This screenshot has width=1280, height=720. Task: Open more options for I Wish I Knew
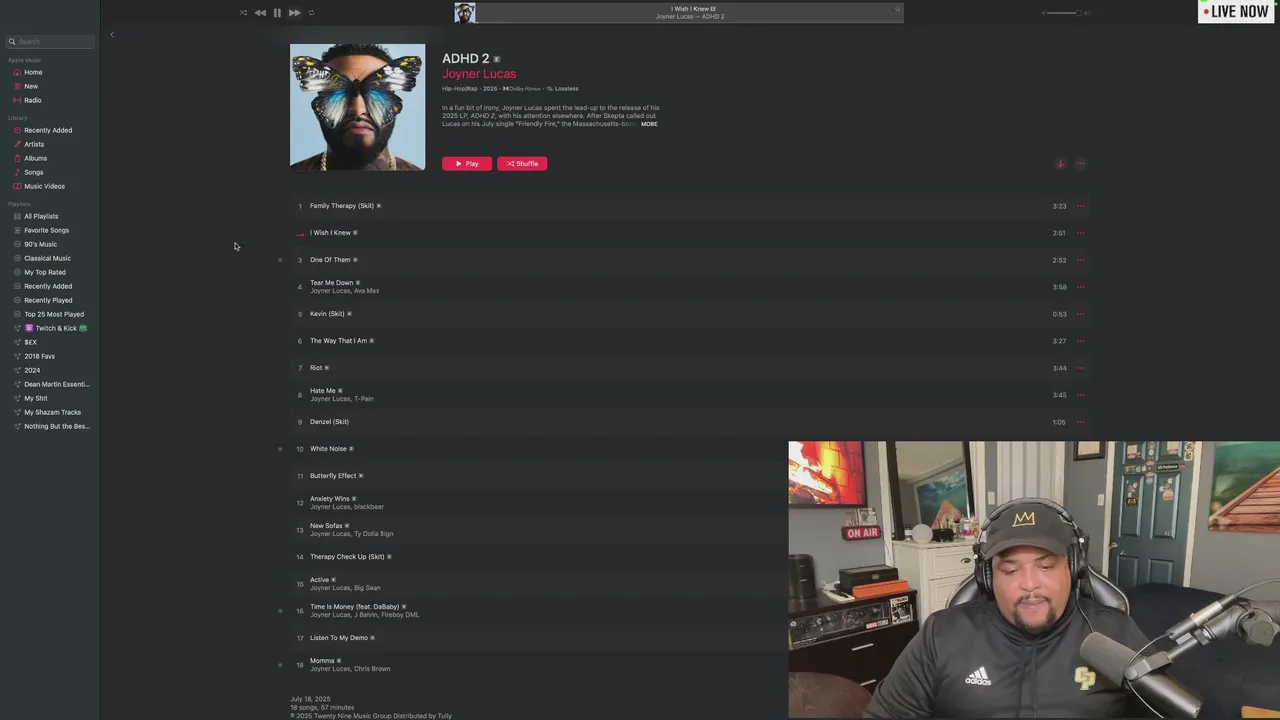1080,233
